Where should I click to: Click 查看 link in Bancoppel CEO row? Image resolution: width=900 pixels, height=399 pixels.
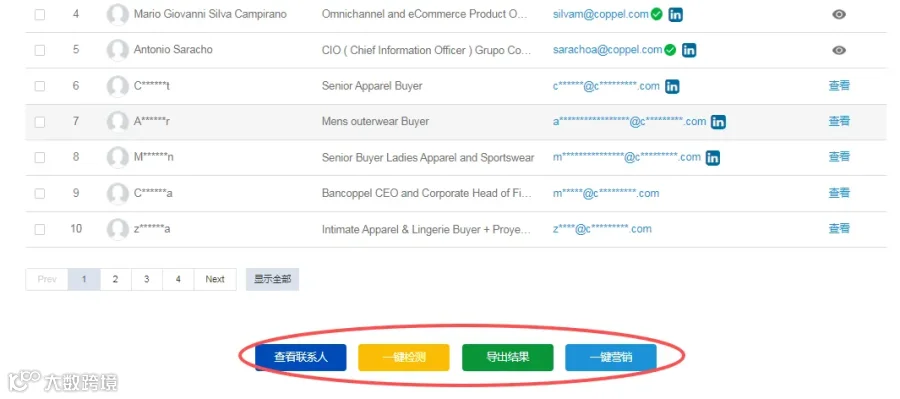click(839, 193)
